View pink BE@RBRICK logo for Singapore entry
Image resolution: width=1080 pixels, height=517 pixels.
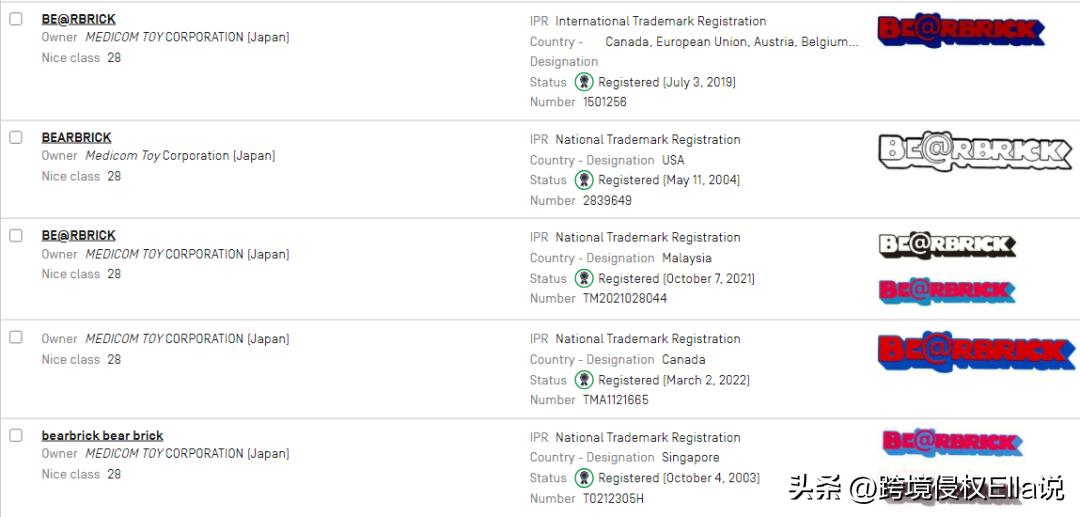click(x=951, y=442)
